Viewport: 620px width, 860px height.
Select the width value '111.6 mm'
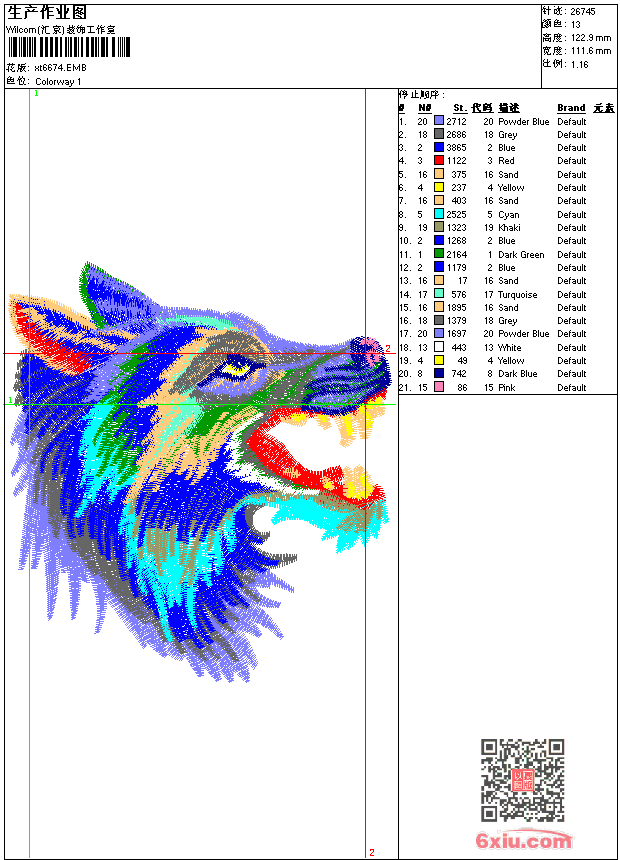click(x=591, y=51)
